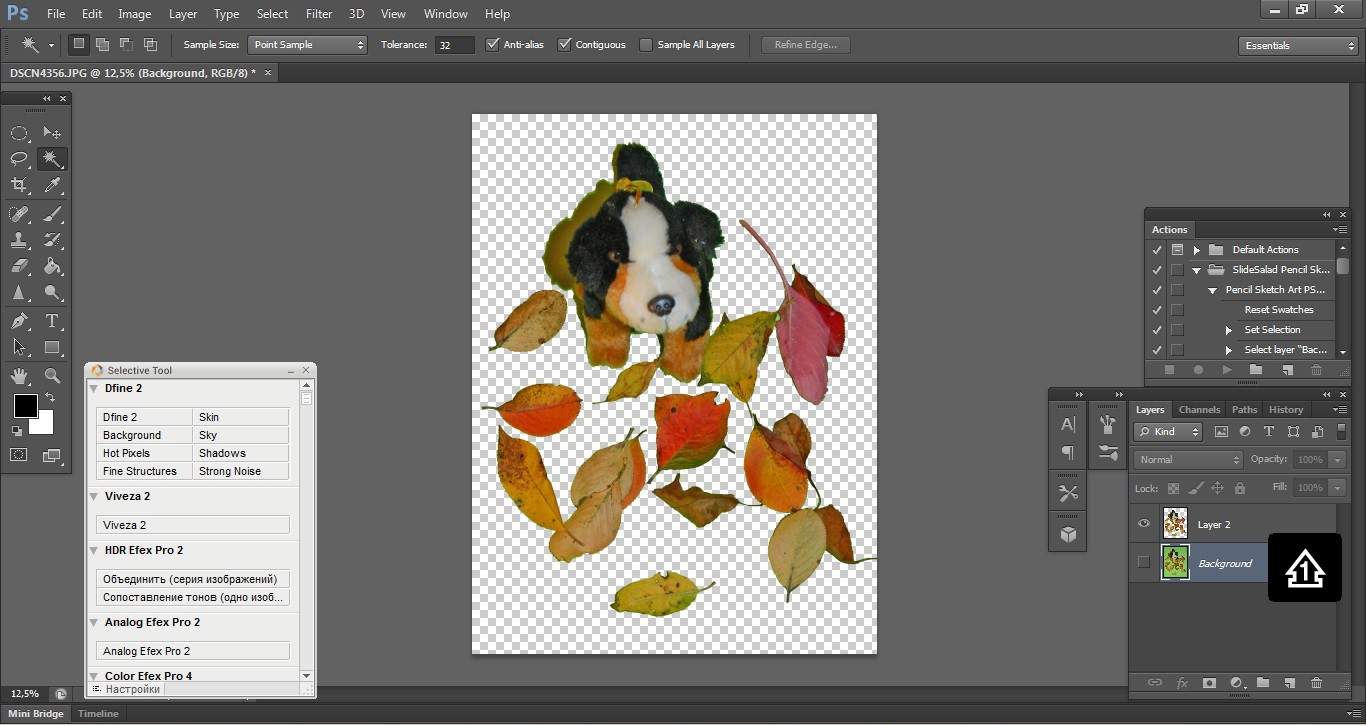Select the Lasso tool
The height and width of the screenshot is (726, 1366).
19,159
